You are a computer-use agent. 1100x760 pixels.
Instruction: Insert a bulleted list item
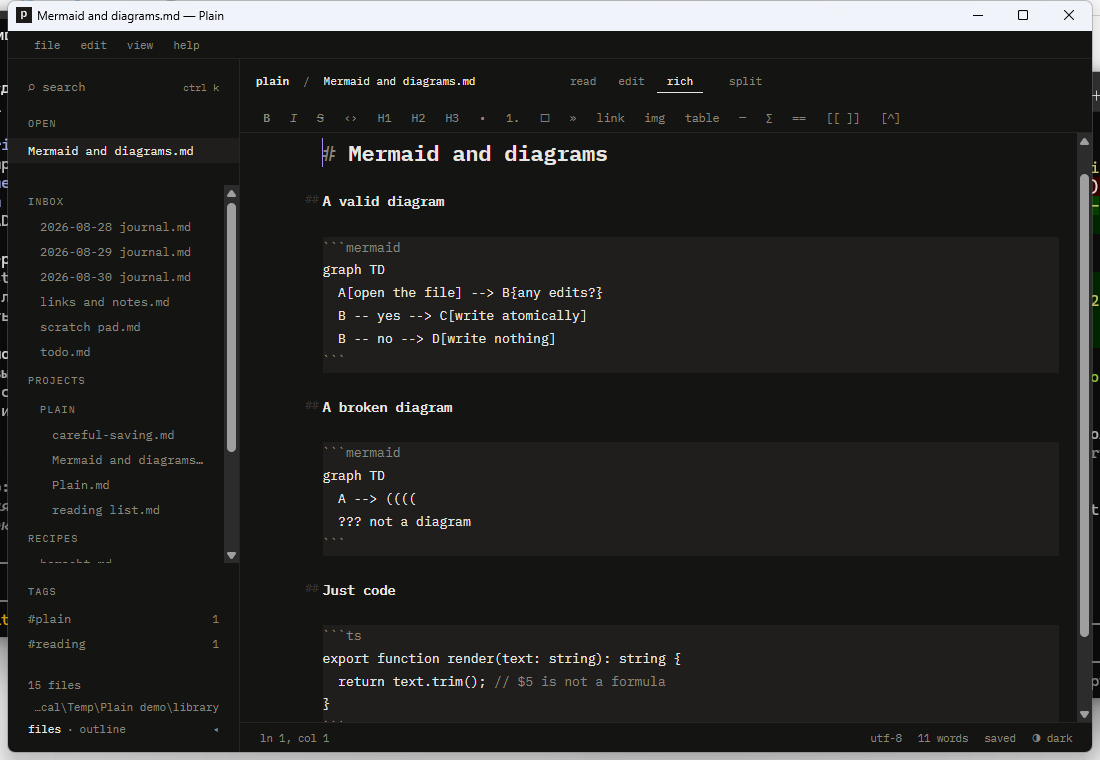[x=483, y=118]
